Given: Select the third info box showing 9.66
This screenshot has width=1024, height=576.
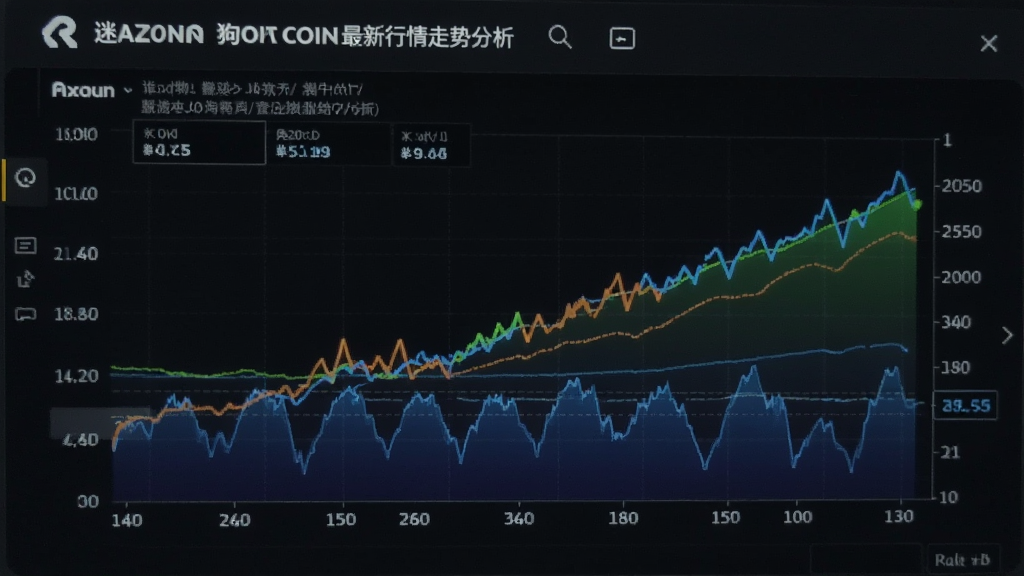Looking at the screenshot, I should click(x=432, y=145).
